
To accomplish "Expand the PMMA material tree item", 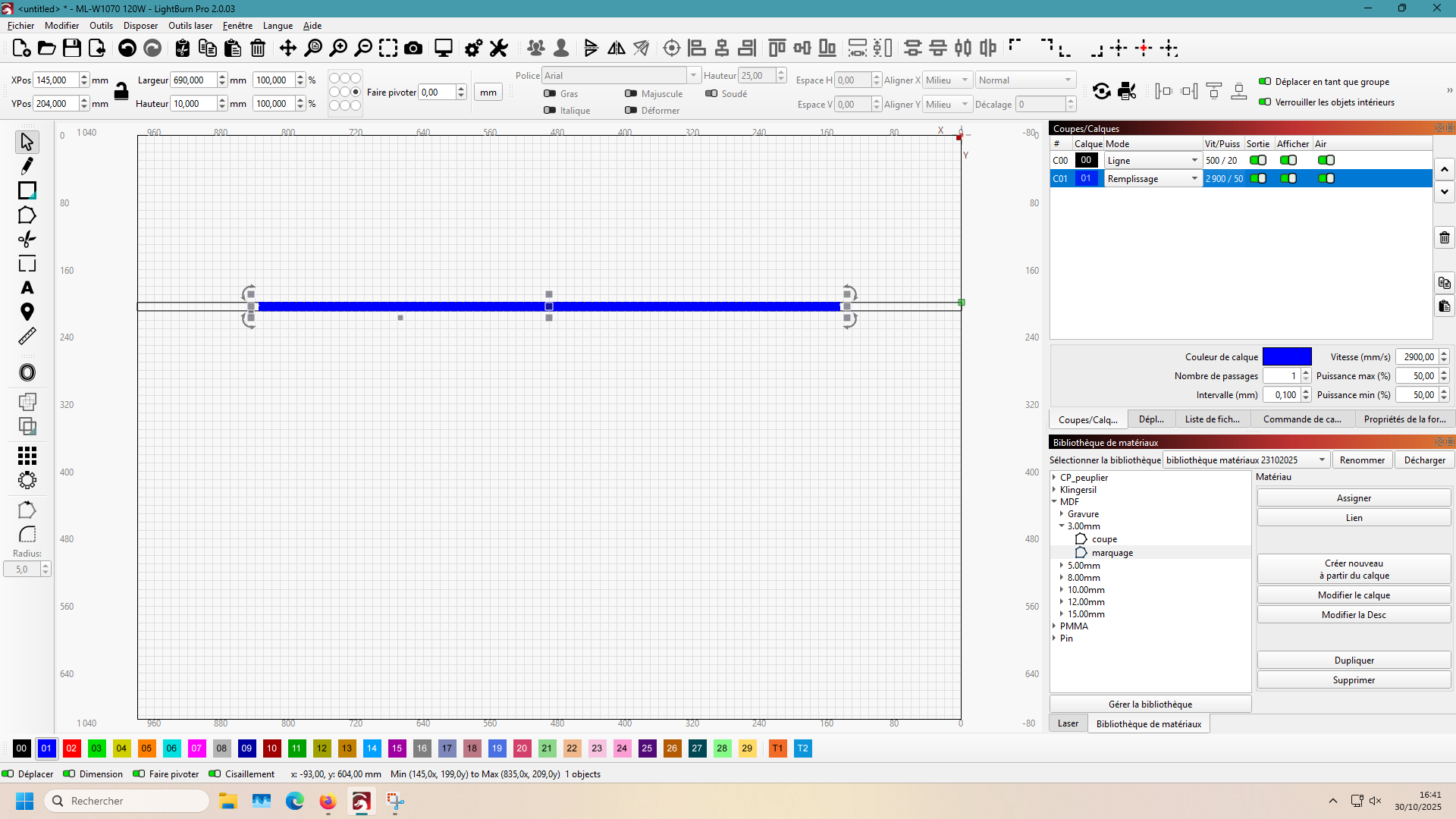I will (1054, 626).
